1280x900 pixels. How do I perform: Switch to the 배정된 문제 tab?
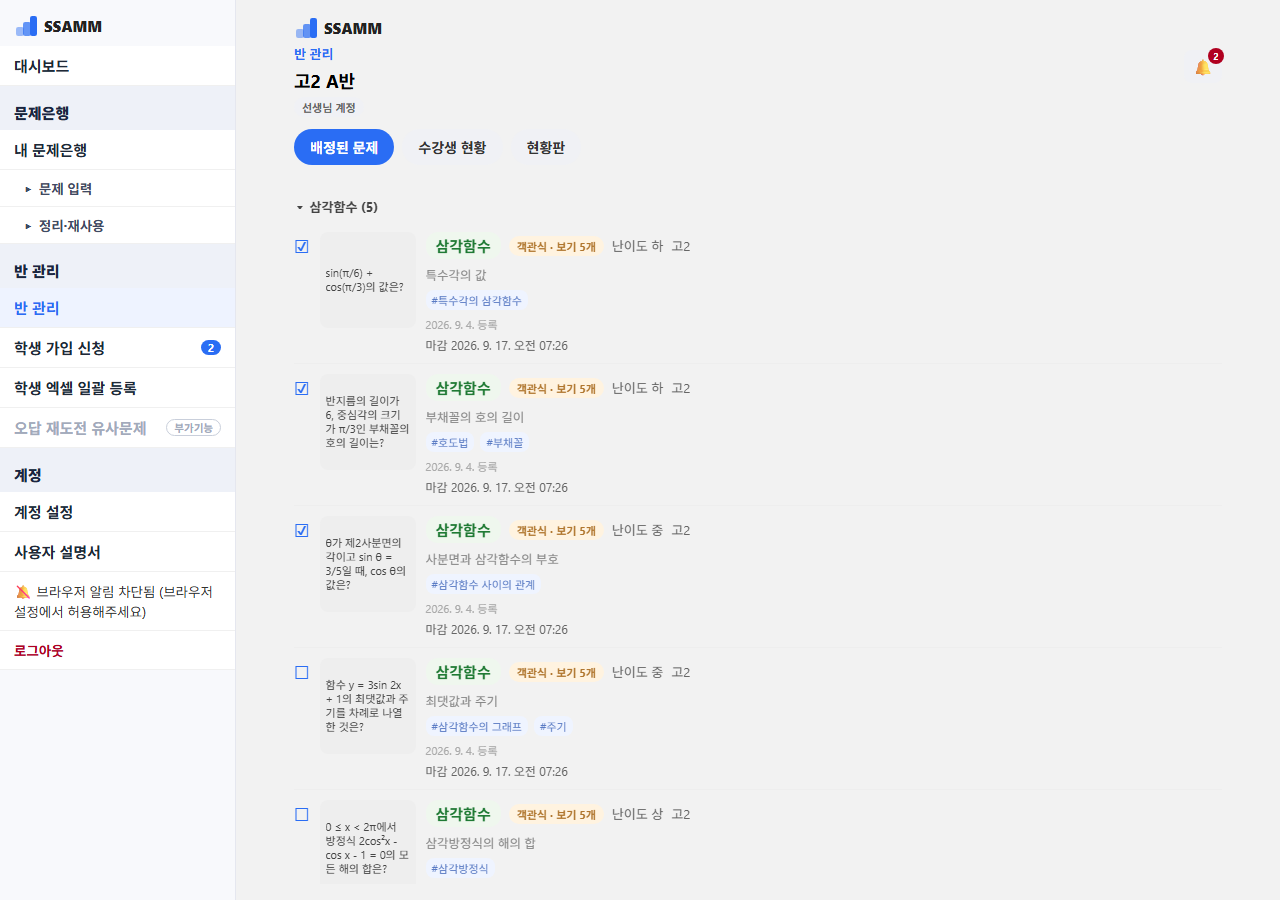[x=344, y=147]
